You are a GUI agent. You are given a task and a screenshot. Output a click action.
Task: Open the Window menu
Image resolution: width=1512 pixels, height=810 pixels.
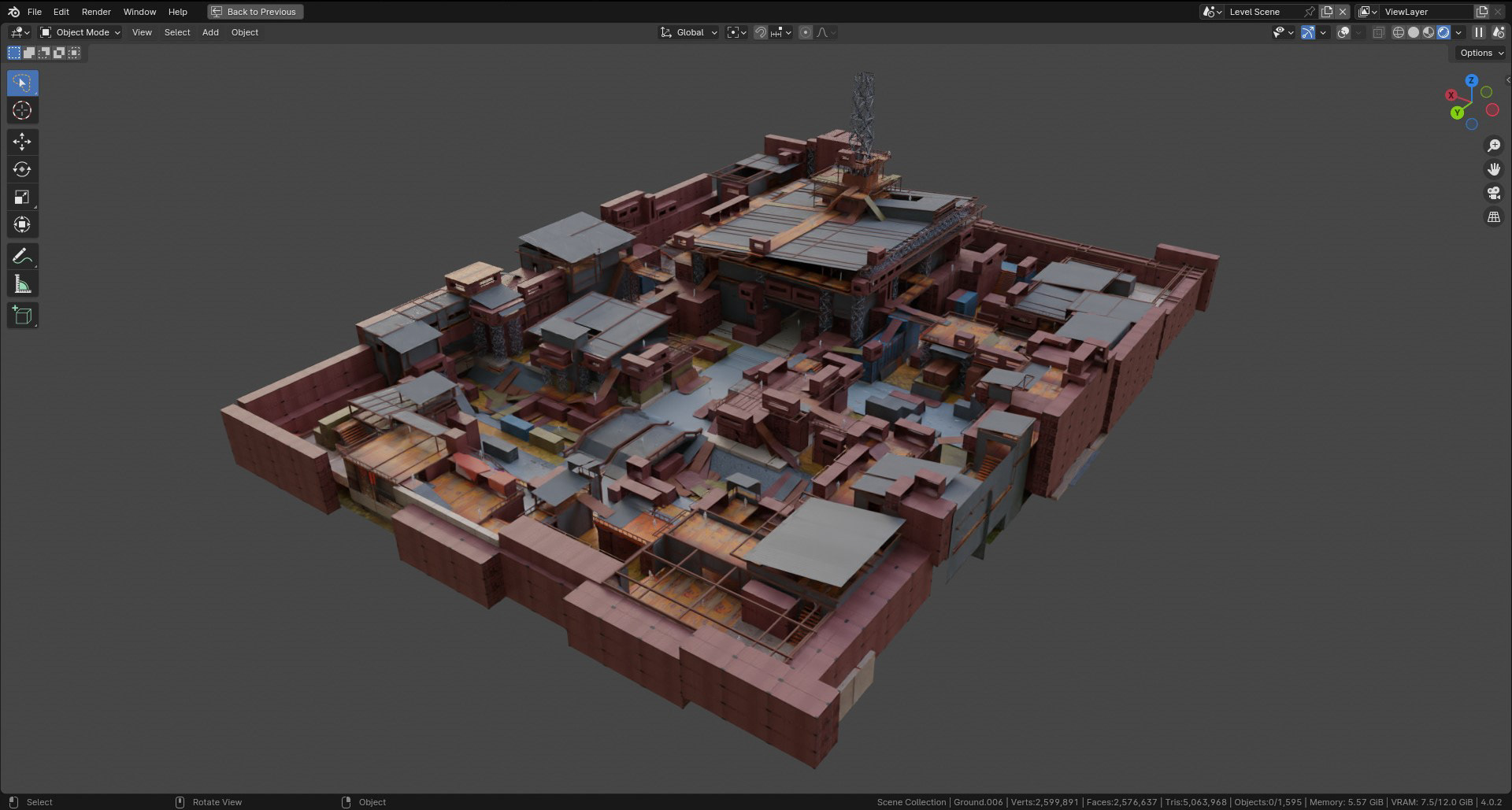[x=139, y=12]
